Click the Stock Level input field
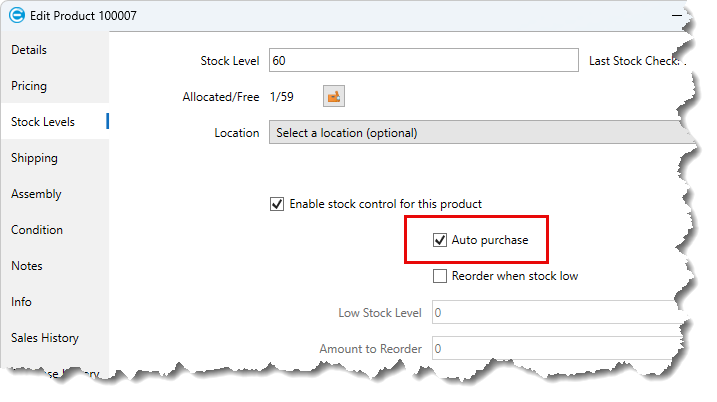The width and height of the screenshot is (717, 402). click(422, 61)
